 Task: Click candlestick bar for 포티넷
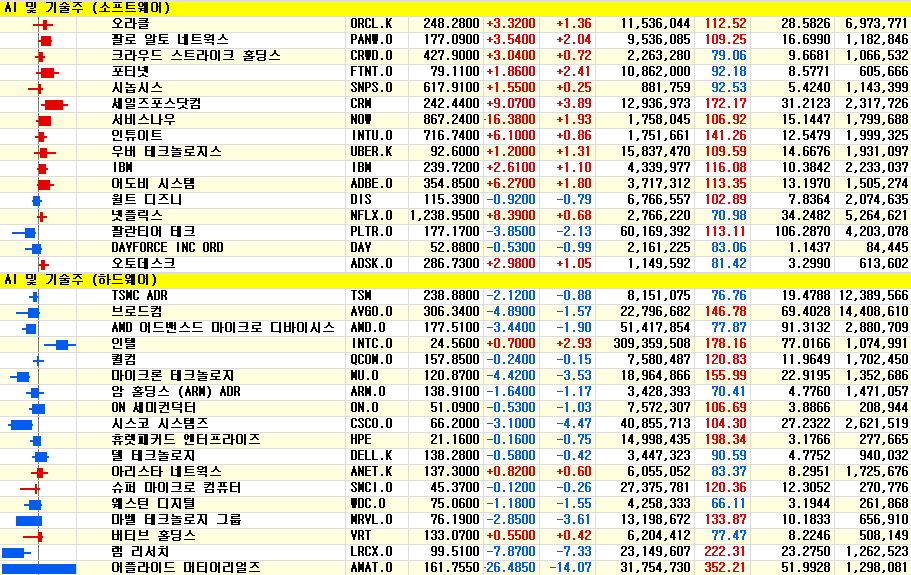click(x=47, y=73)
